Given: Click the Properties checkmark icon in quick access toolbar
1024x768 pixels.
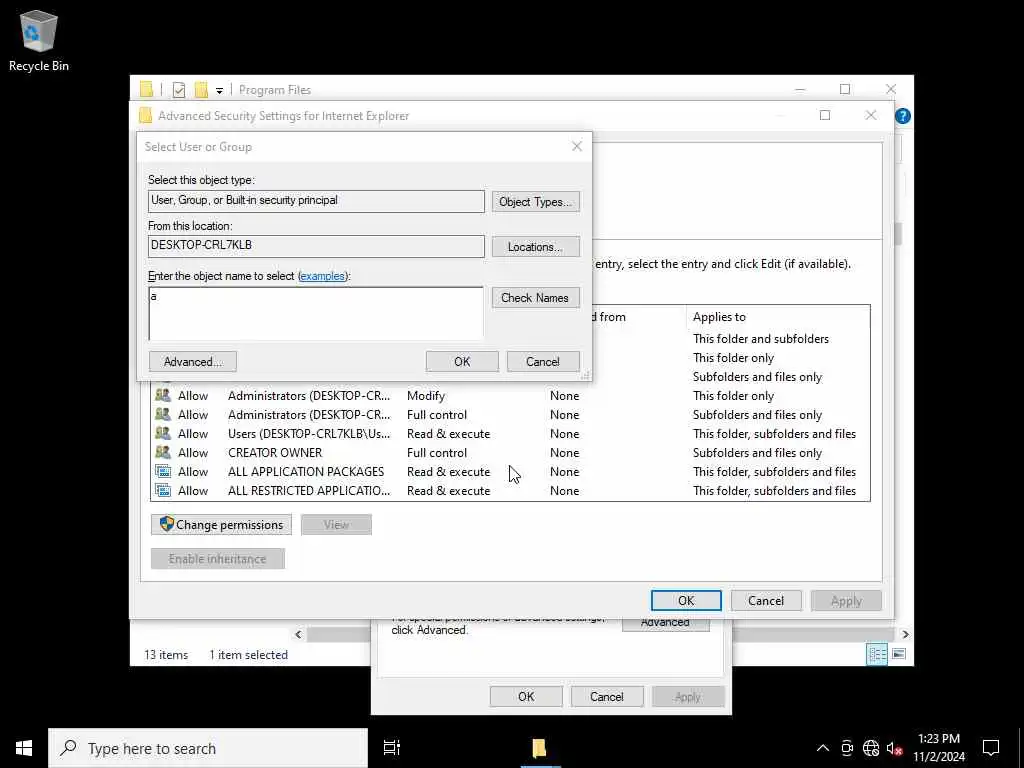Looking at the screenshot, I should [178, 90].
